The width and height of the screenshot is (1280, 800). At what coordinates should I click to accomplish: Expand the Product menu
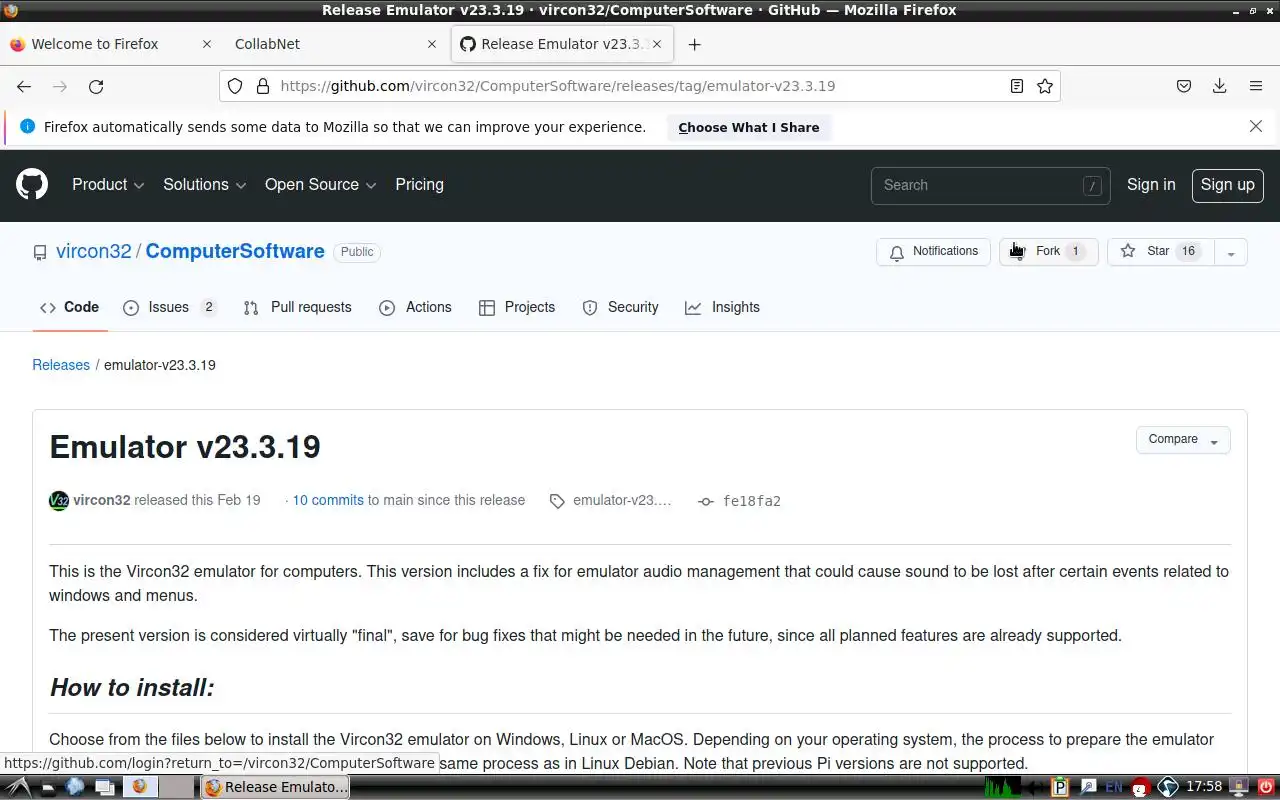click(x=108, y=185)
